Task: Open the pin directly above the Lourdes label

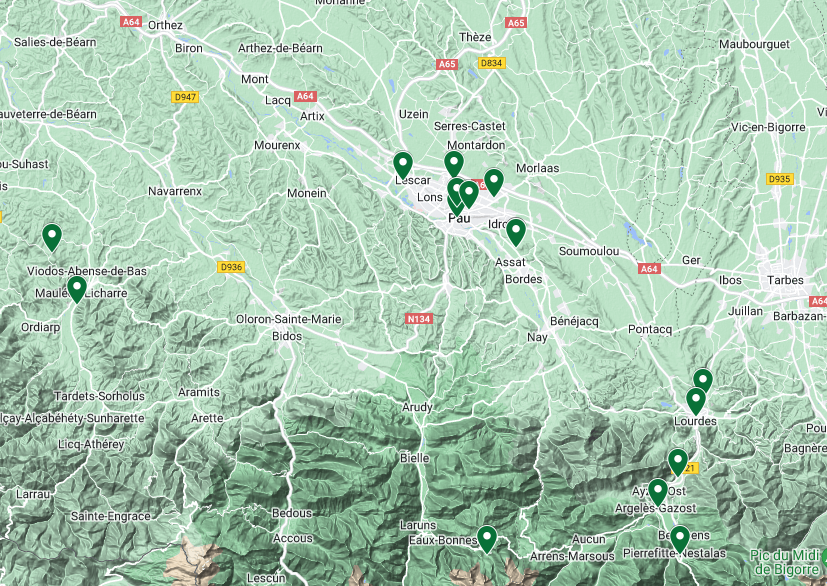Action: (696, 401)
